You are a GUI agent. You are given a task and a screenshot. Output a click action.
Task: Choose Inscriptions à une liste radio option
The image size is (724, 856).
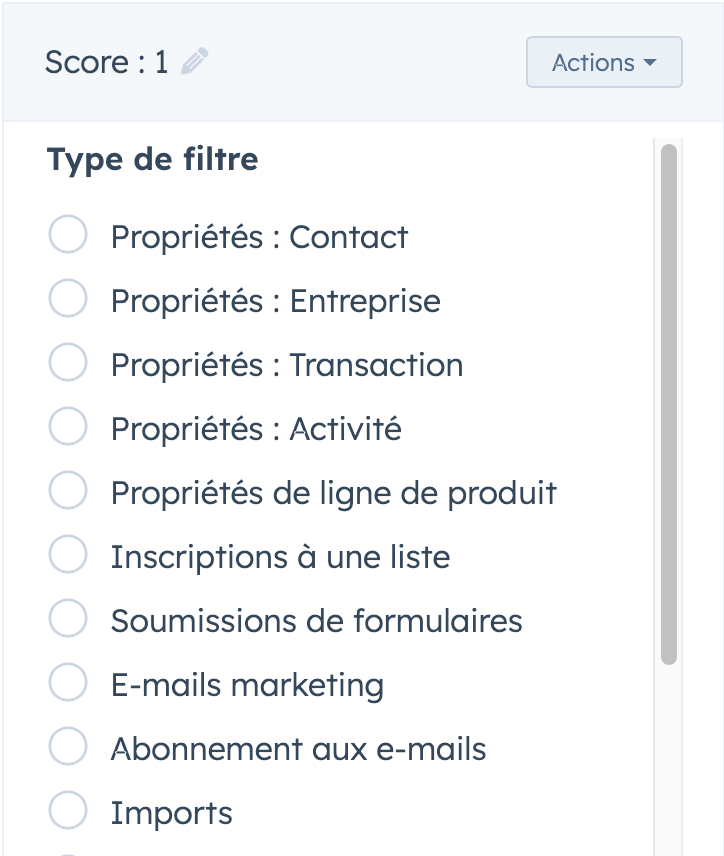[68, 554]
